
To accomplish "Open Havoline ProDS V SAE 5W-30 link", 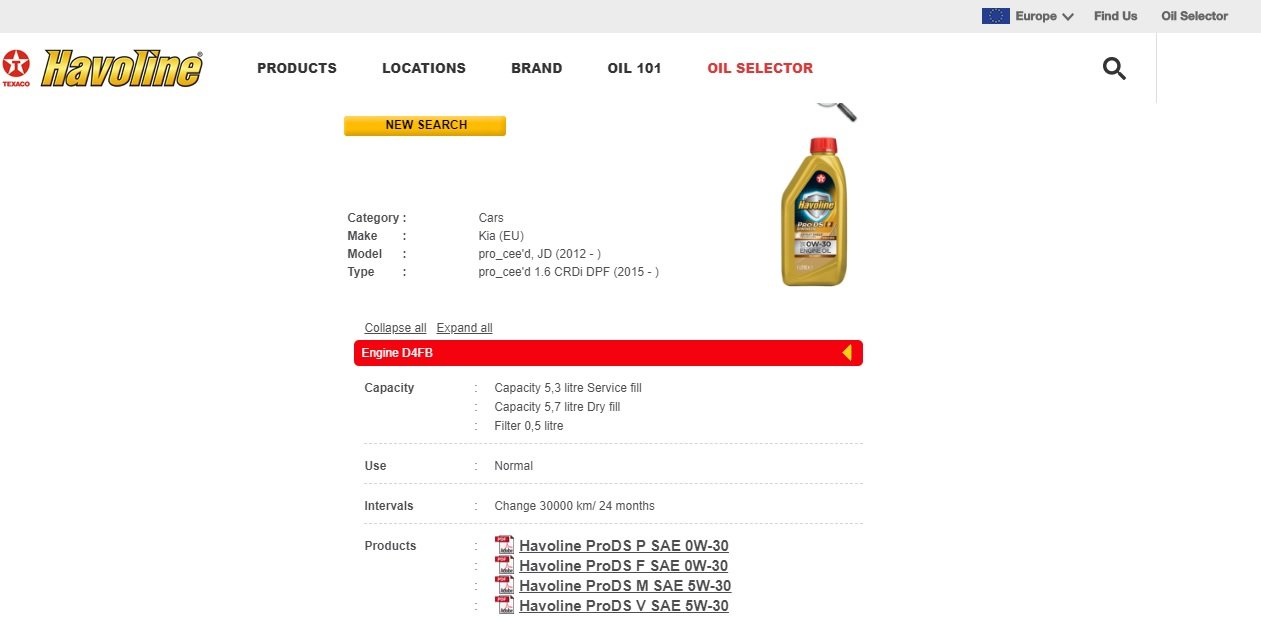I will click(624, 606).
